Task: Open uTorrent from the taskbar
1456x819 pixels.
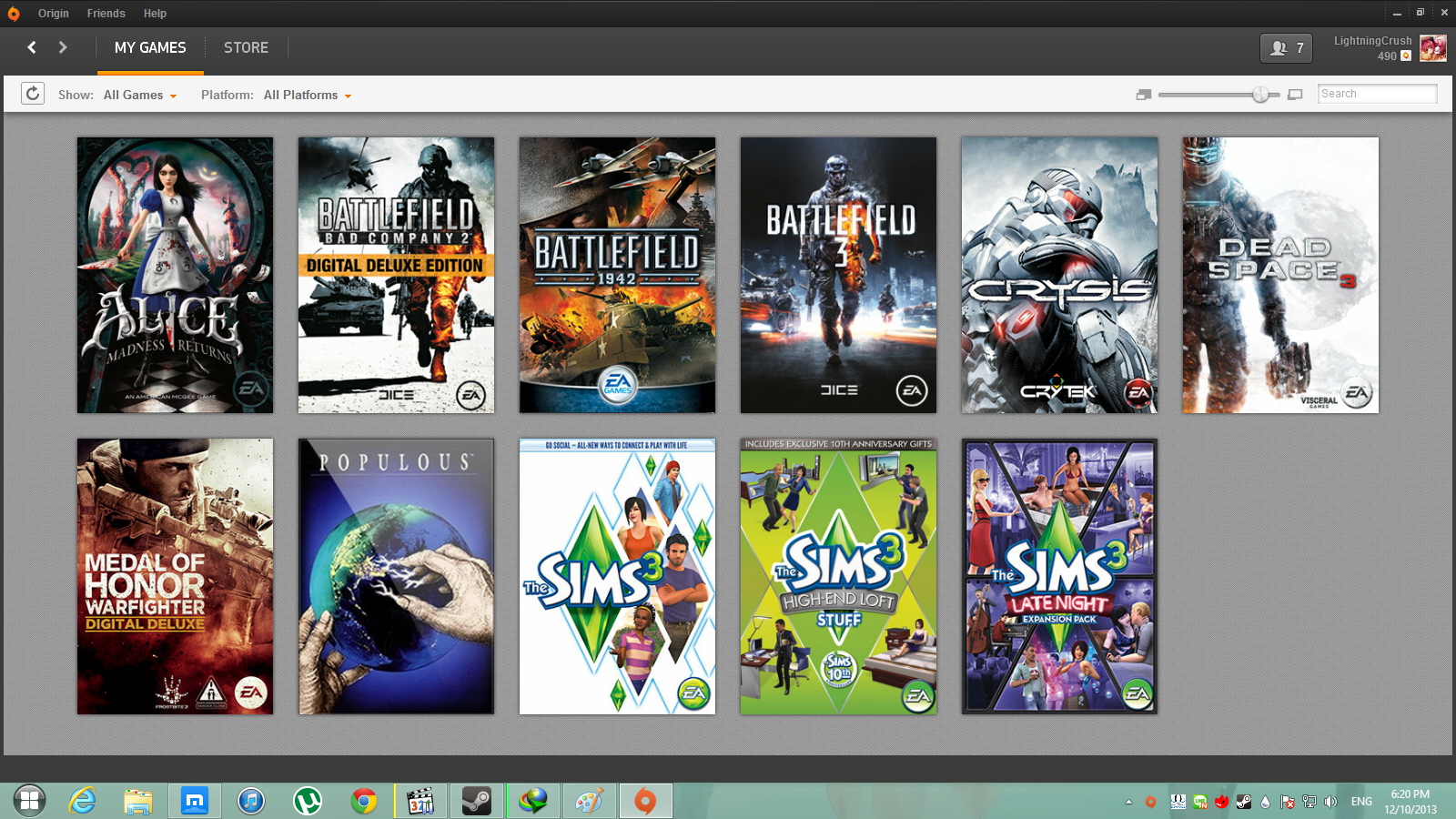Action: coord(308,801)
